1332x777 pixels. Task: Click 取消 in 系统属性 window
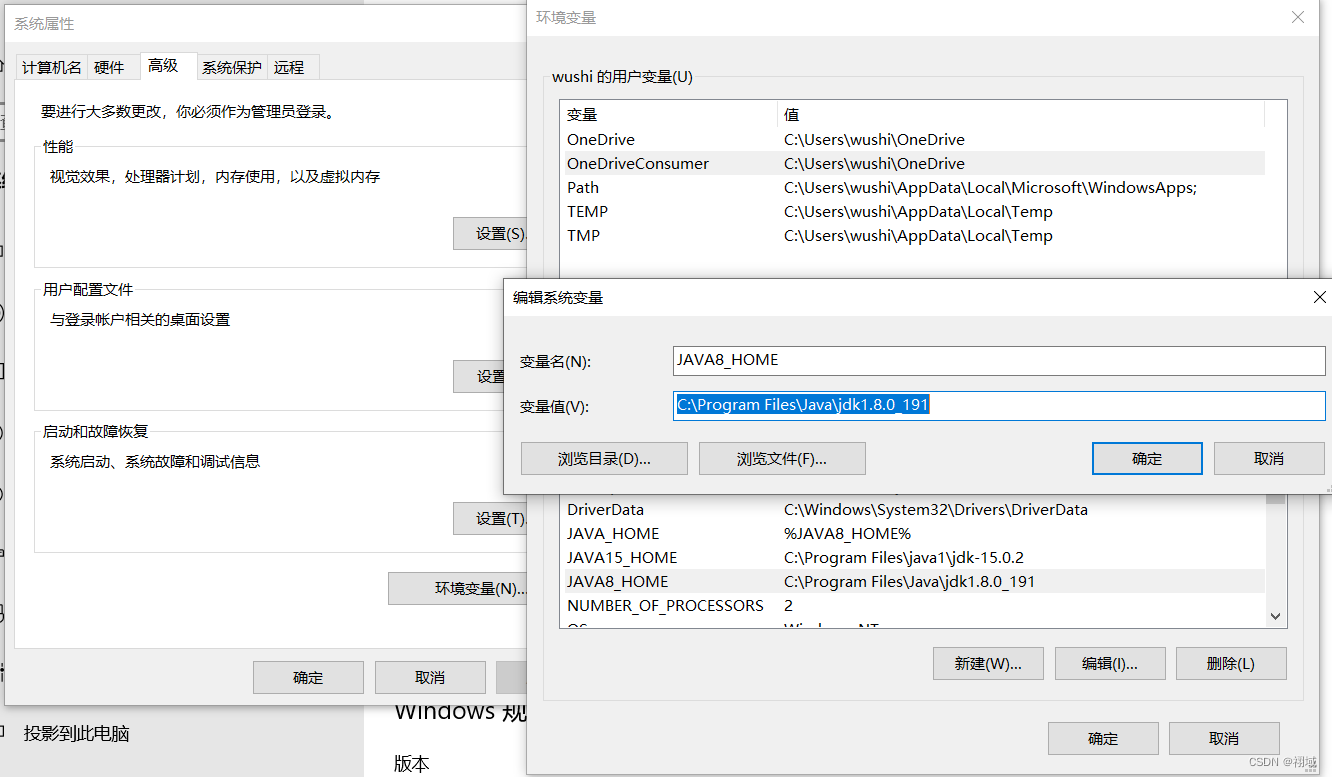pyautogui.click(x=430, y=677)
